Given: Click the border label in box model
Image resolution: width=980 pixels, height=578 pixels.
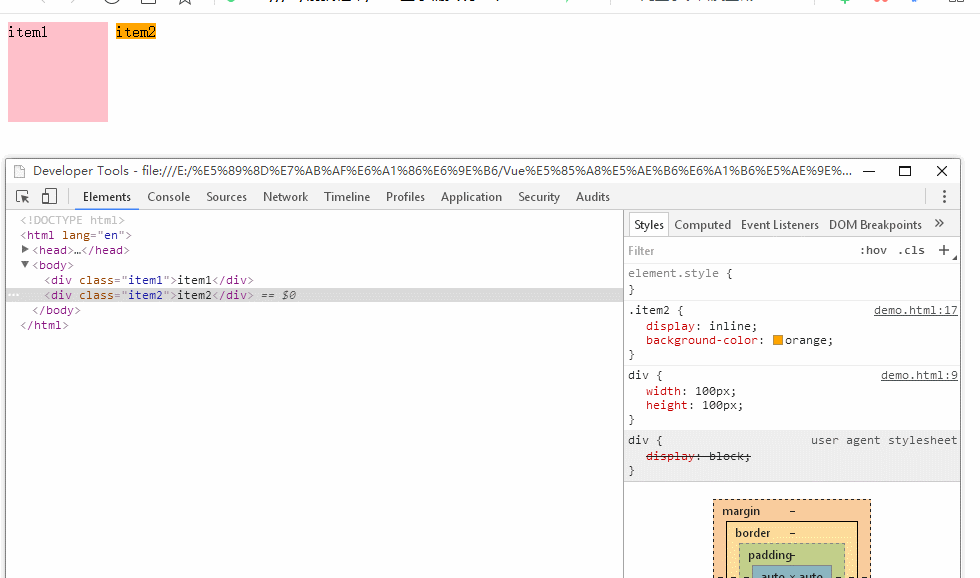Looking at the screenshot, I should [752, 533].
